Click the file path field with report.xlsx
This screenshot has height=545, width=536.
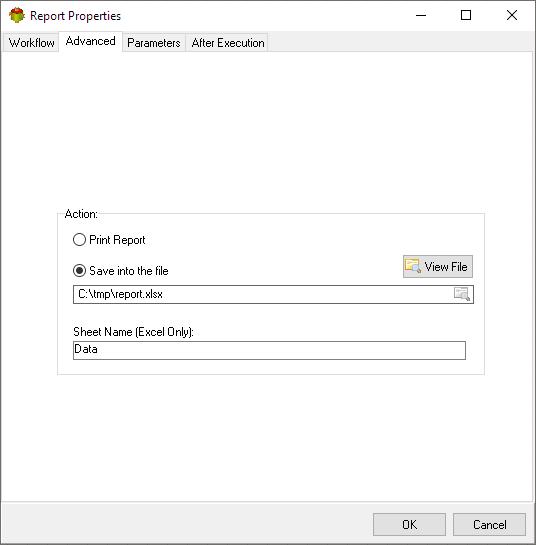[x=273, y=294]
